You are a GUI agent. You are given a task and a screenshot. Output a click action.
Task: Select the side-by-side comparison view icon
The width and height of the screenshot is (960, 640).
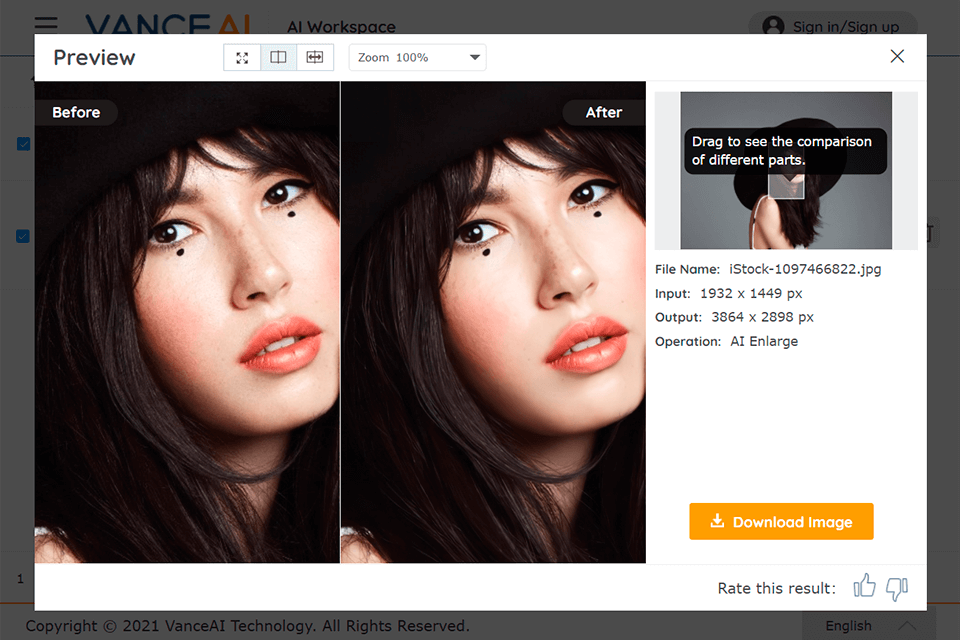[278, 57]
